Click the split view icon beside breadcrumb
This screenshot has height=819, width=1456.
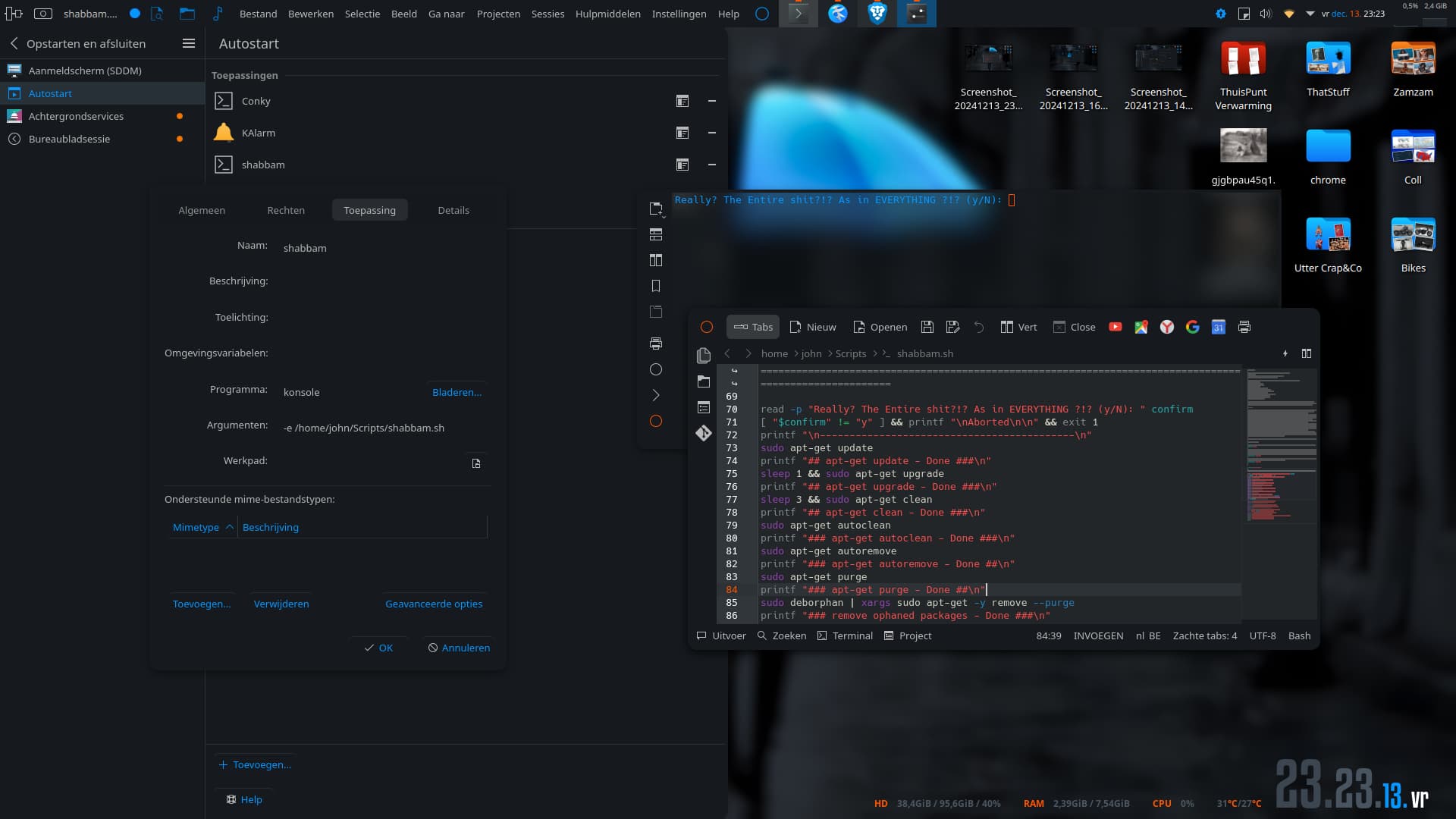pos(1306,353)
